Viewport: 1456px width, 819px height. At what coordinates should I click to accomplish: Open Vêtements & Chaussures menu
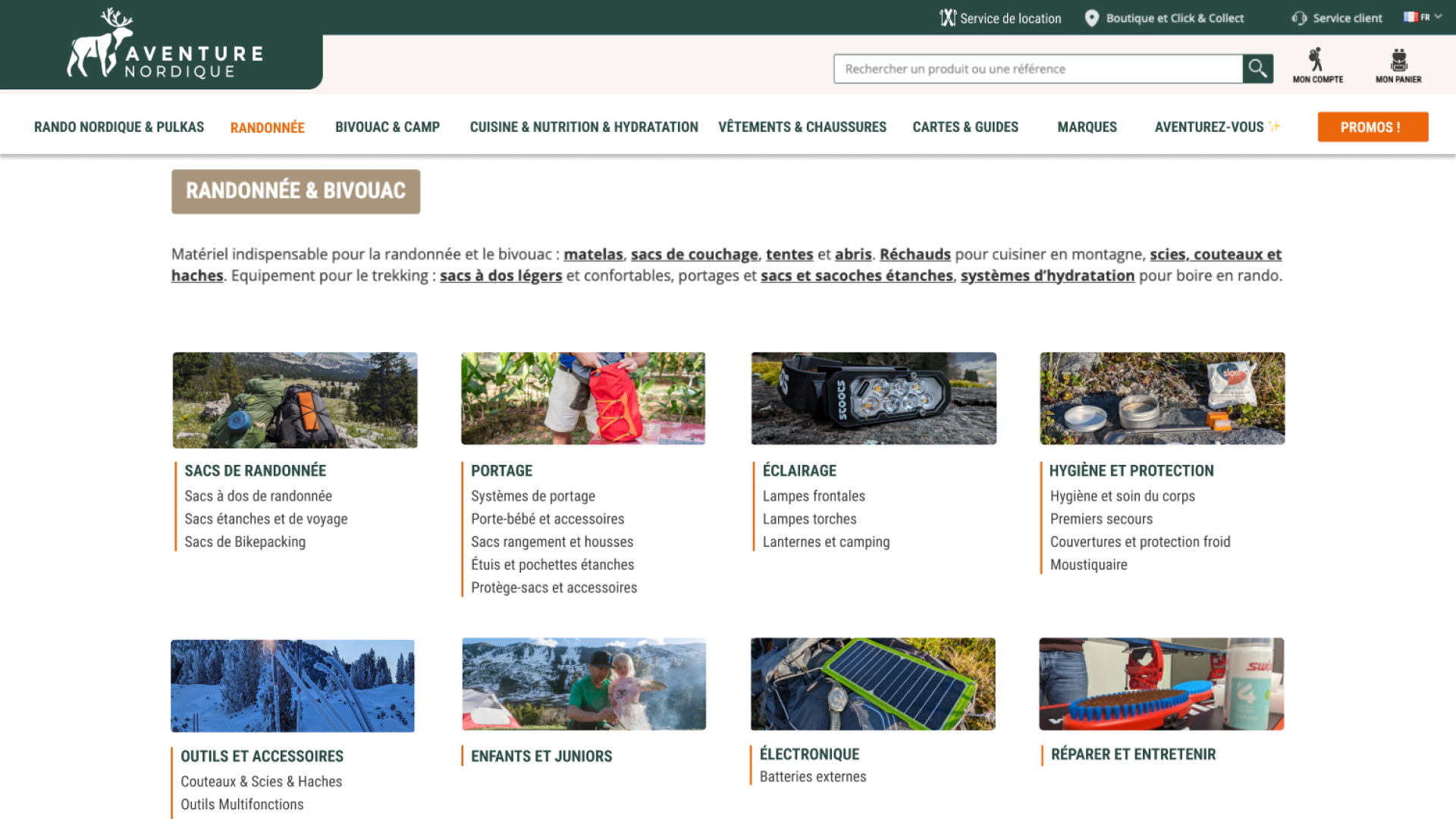(802, 127)
